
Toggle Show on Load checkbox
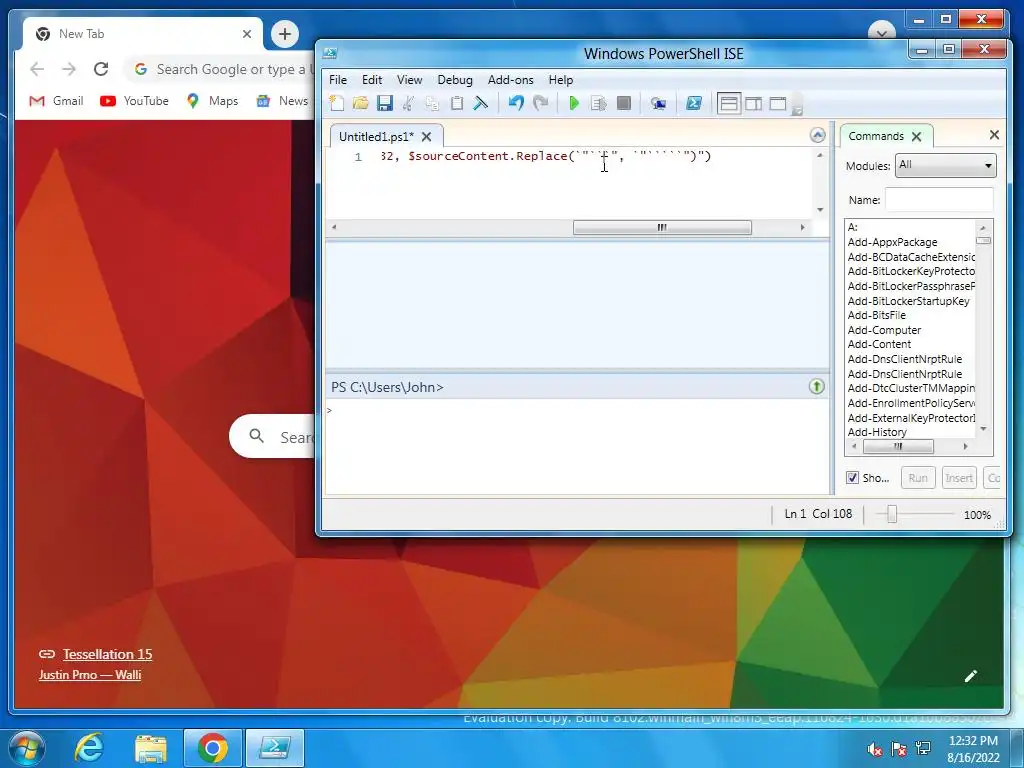[x=852, y=478]
